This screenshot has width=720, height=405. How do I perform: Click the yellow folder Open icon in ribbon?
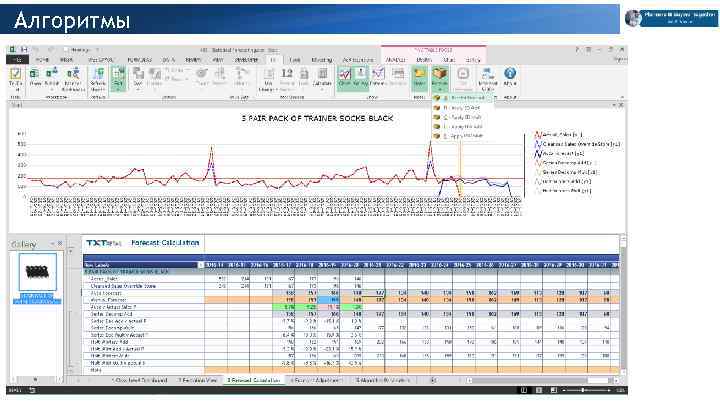click(x=419, y=73)
